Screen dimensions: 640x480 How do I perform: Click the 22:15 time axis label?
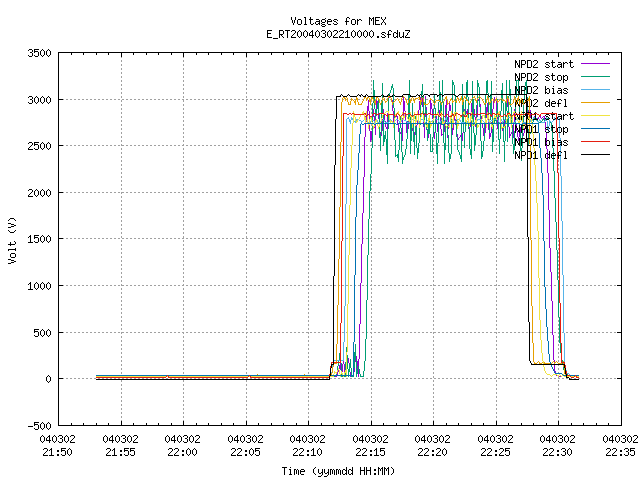(x=370, y=452)
